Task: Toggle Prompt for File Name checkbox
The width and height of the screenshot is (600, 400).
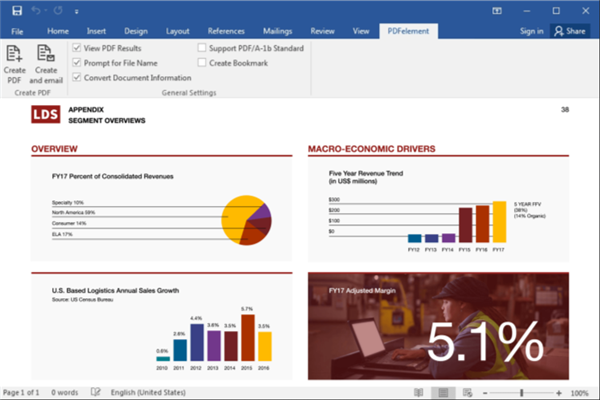Action: click(x=77, y=62)
